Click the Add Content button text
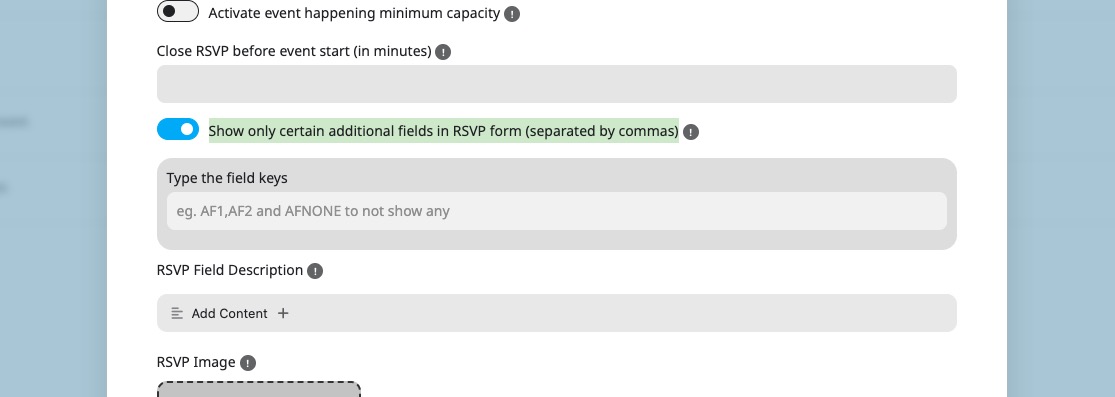 click(x=230, y=314)
